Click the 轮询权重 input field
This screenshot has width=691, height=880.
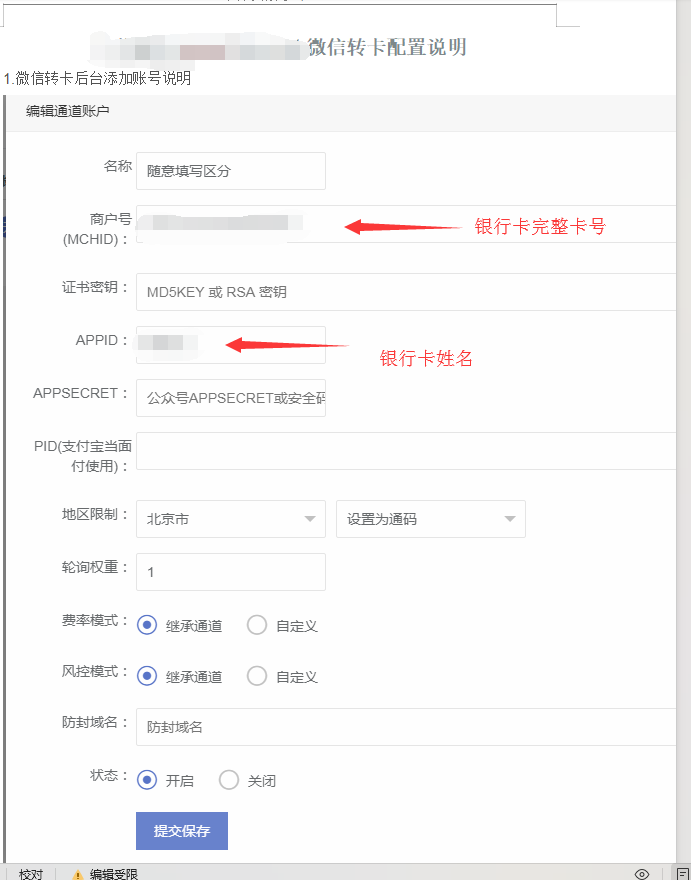coord(230,572)
